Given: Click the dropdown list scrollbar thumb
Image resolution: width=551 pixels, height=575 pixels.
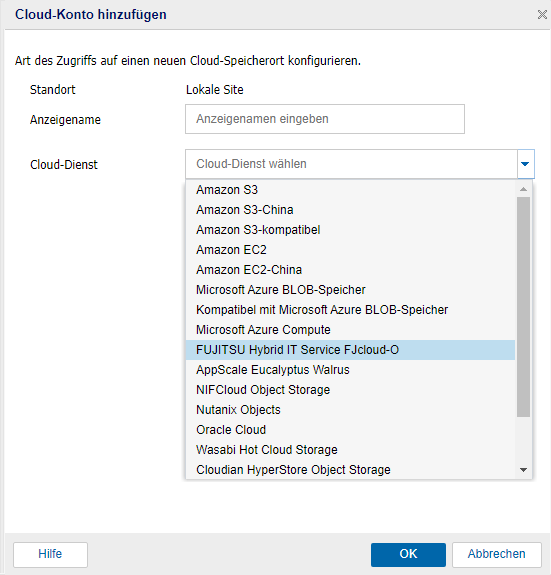Looking at the screenshot, I should pos(524,307).
